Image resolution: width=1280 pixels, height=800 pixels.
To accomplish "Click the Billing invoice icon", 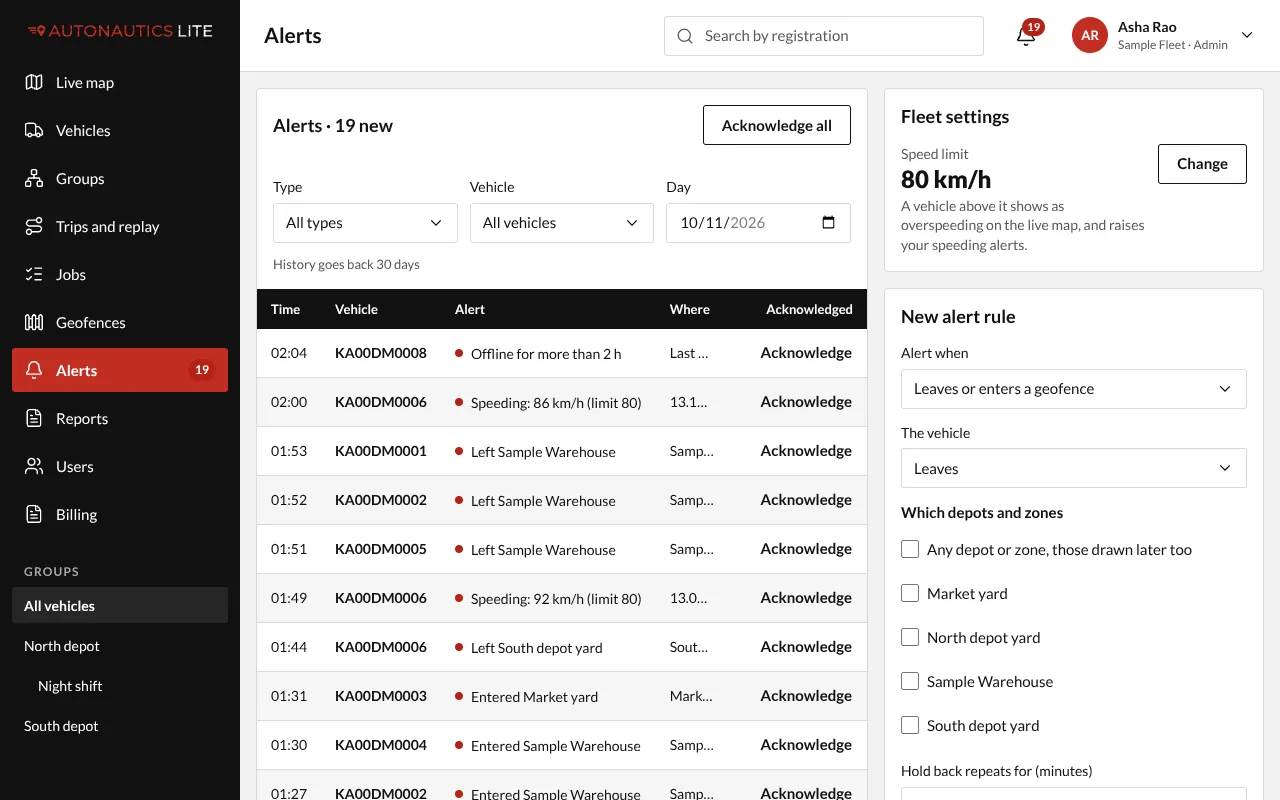I will click(34, 514).
